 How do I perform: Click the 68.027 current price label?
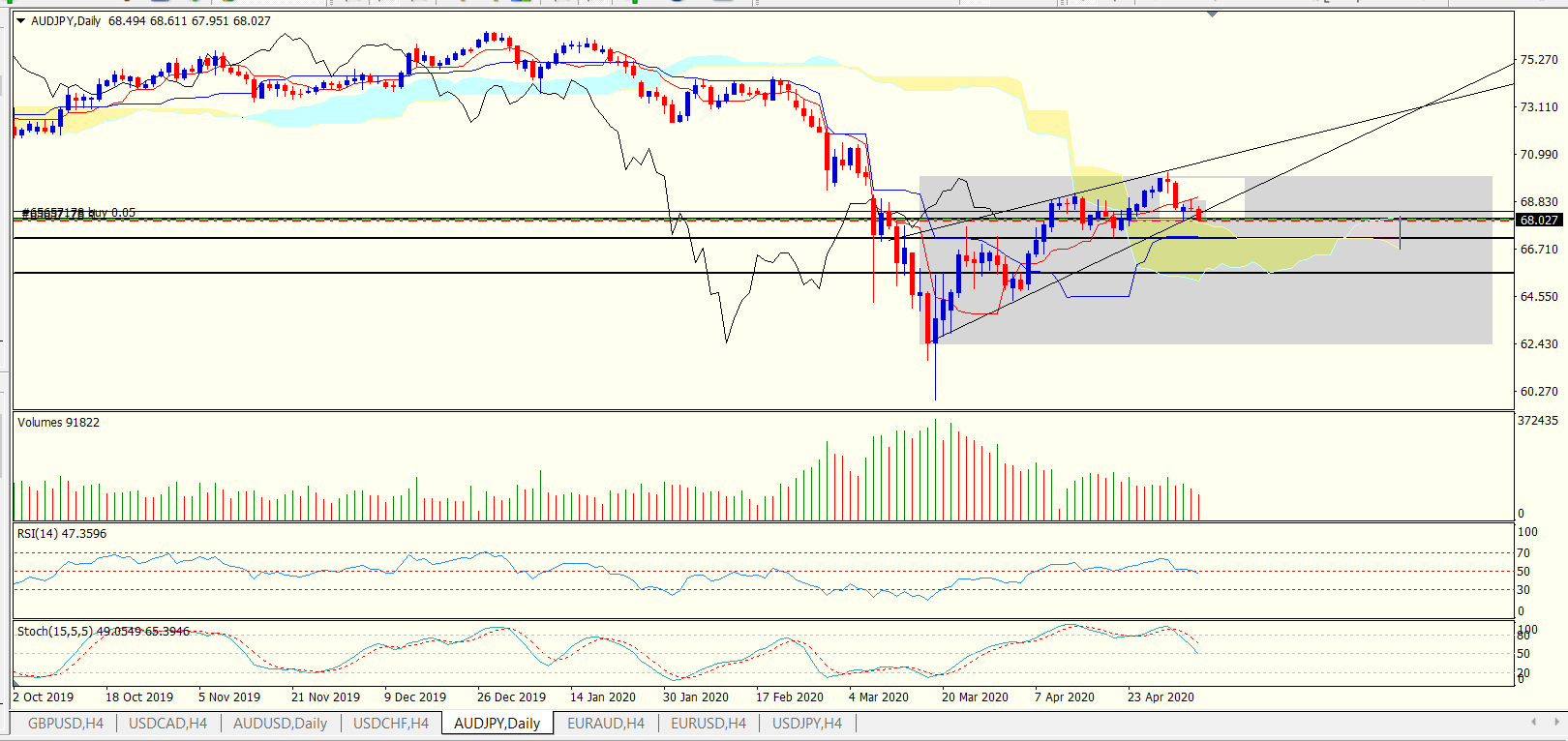point(1539,221)
